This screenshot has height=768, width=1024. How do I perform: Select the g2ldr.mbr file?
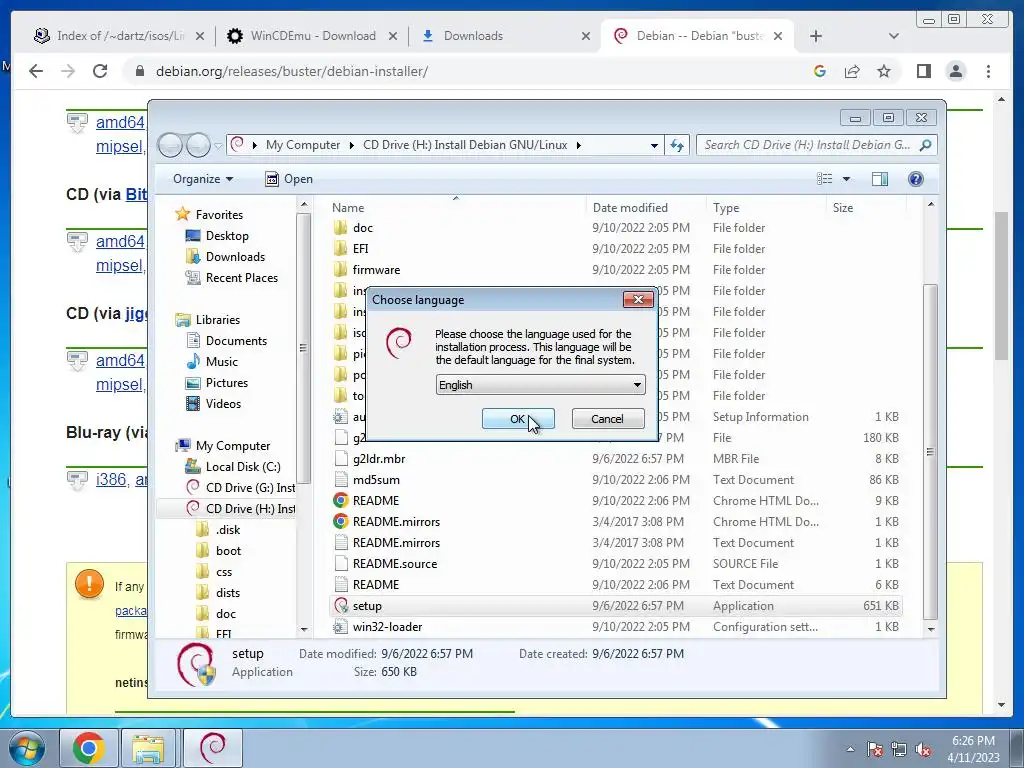[x=379, y=458]
